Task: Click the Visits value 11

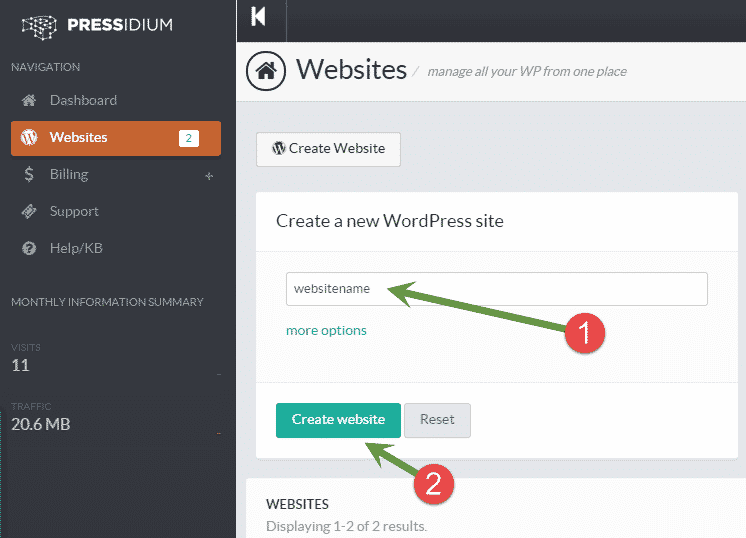Action: coord(20,365)
